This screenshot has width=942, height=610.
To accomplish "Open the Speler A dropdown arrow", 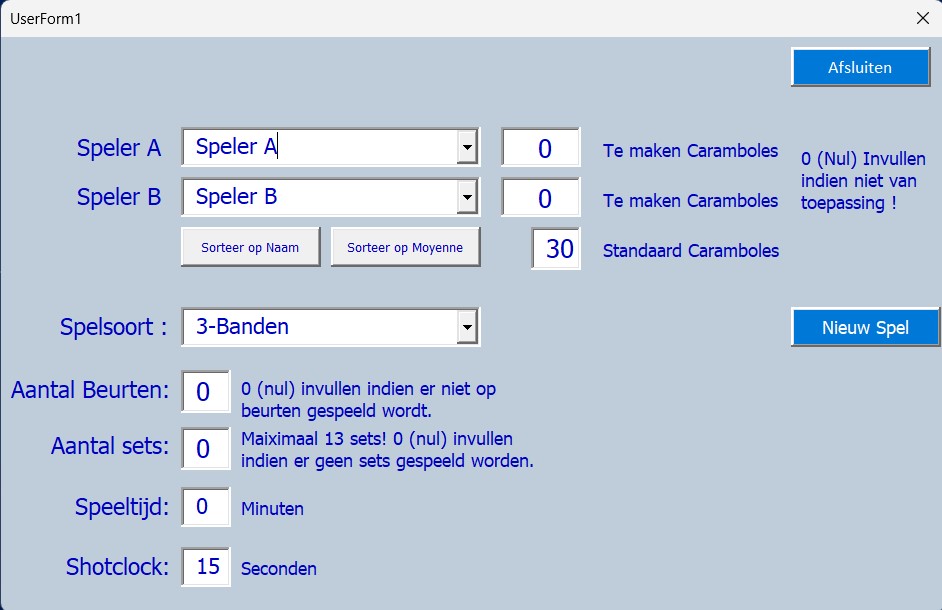I will [x=467, y=148].
